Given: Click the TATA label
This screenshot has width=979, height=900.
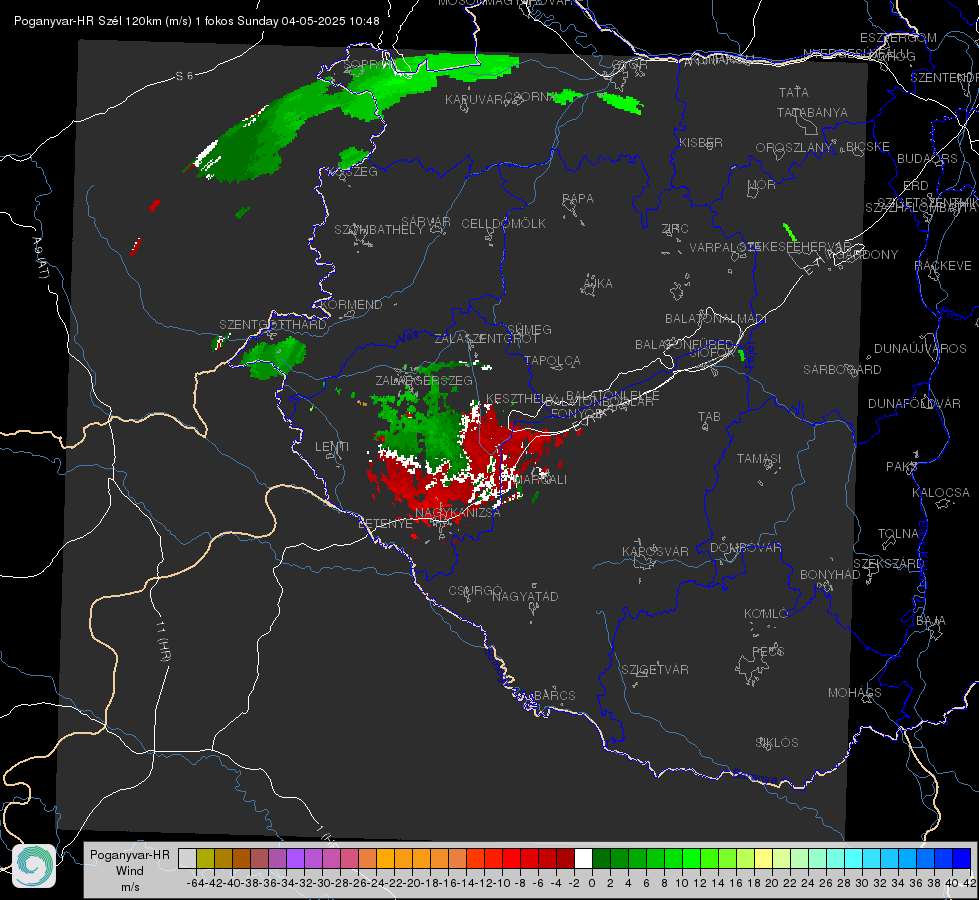Looking at the screenshot, I should pos(794,92).
